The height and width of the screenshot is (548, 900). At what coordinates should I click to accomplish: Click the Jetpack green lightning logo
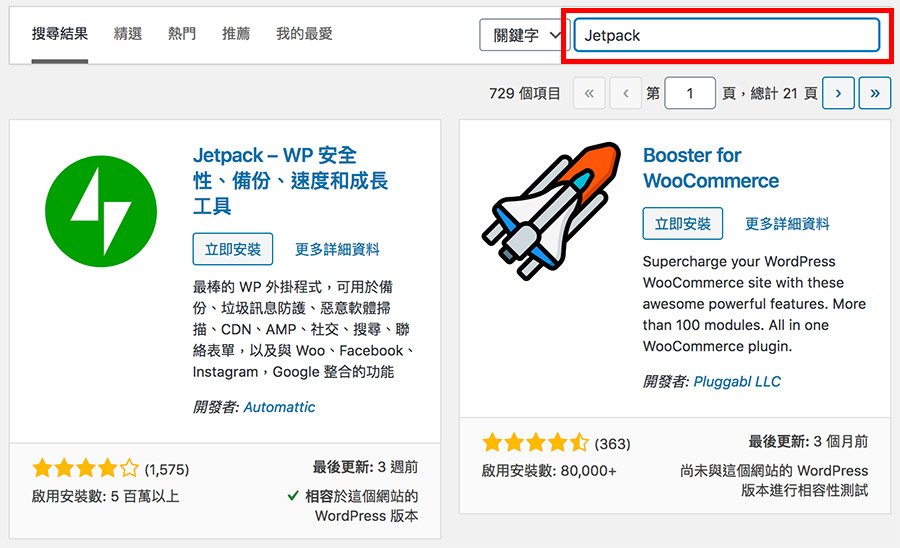[x=101, y=211]
